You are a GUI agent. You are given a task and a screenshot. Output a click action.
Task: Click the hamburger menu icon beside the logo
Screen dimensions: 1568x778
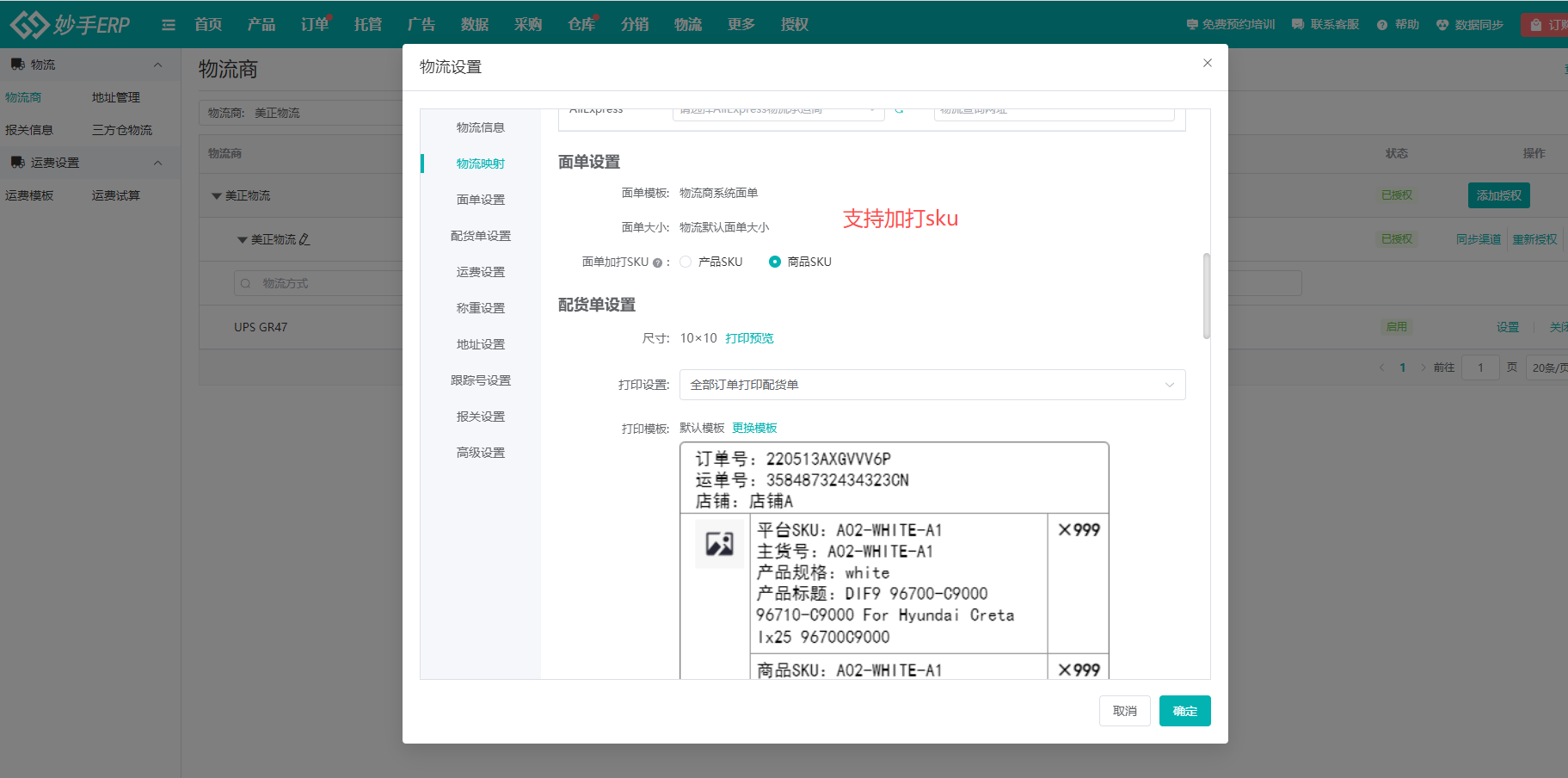pos(168,24)
